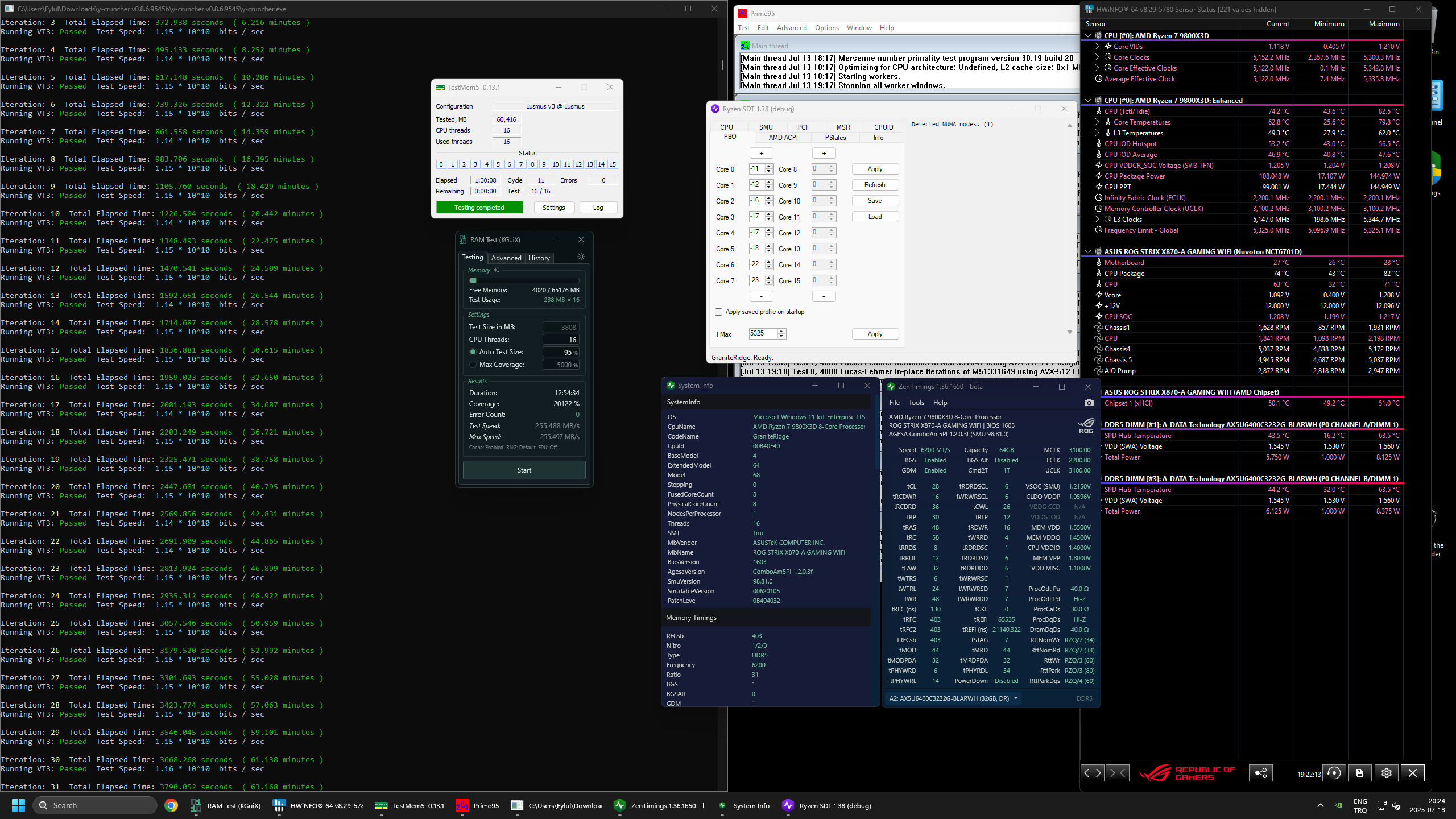Click FMax value stepper arrows

coord(781,334)
